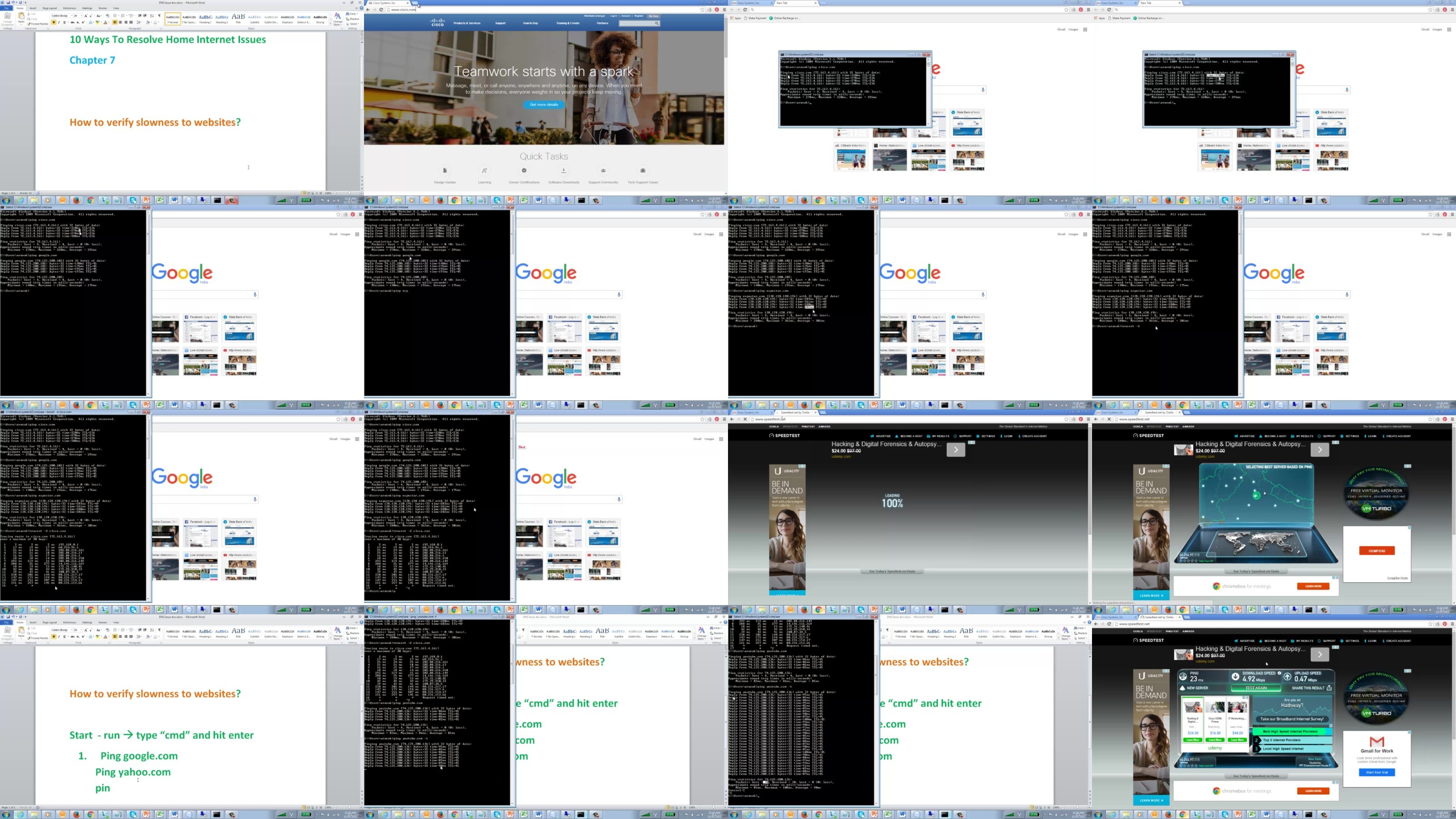This screenshot has width=1456, height=819.
Task: Open the Career Certifications quick task icon
Action: coord(524,170)
